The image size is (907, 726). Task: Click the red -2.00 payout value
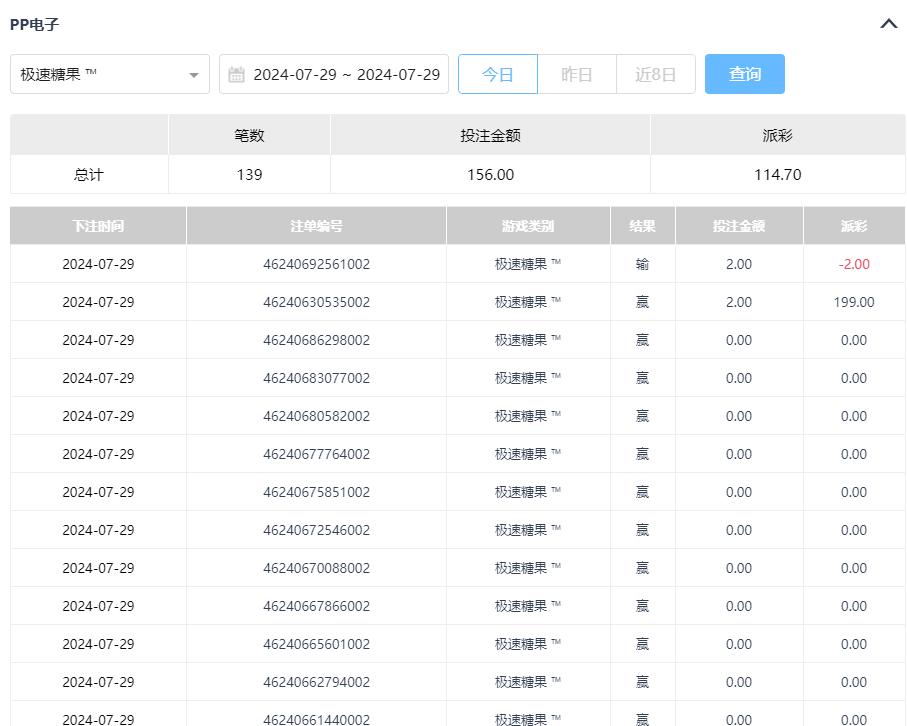click(854, 264)
